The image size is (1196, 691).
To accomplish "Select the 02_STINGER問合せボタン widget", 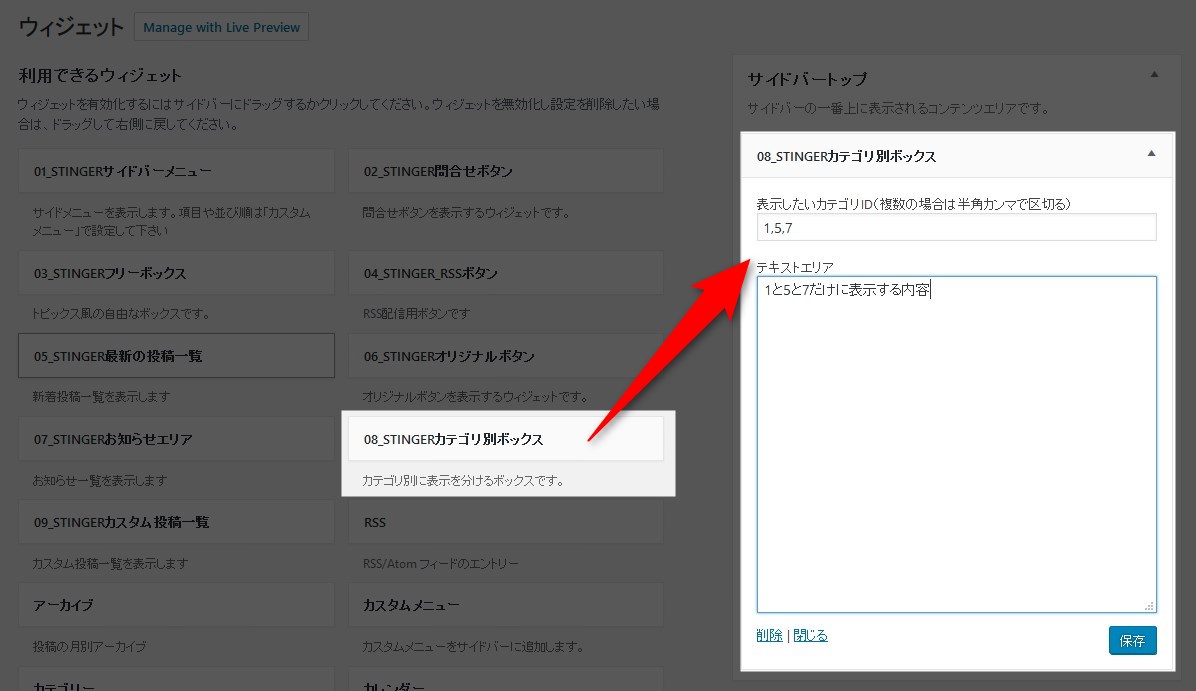I will (506, 172).
